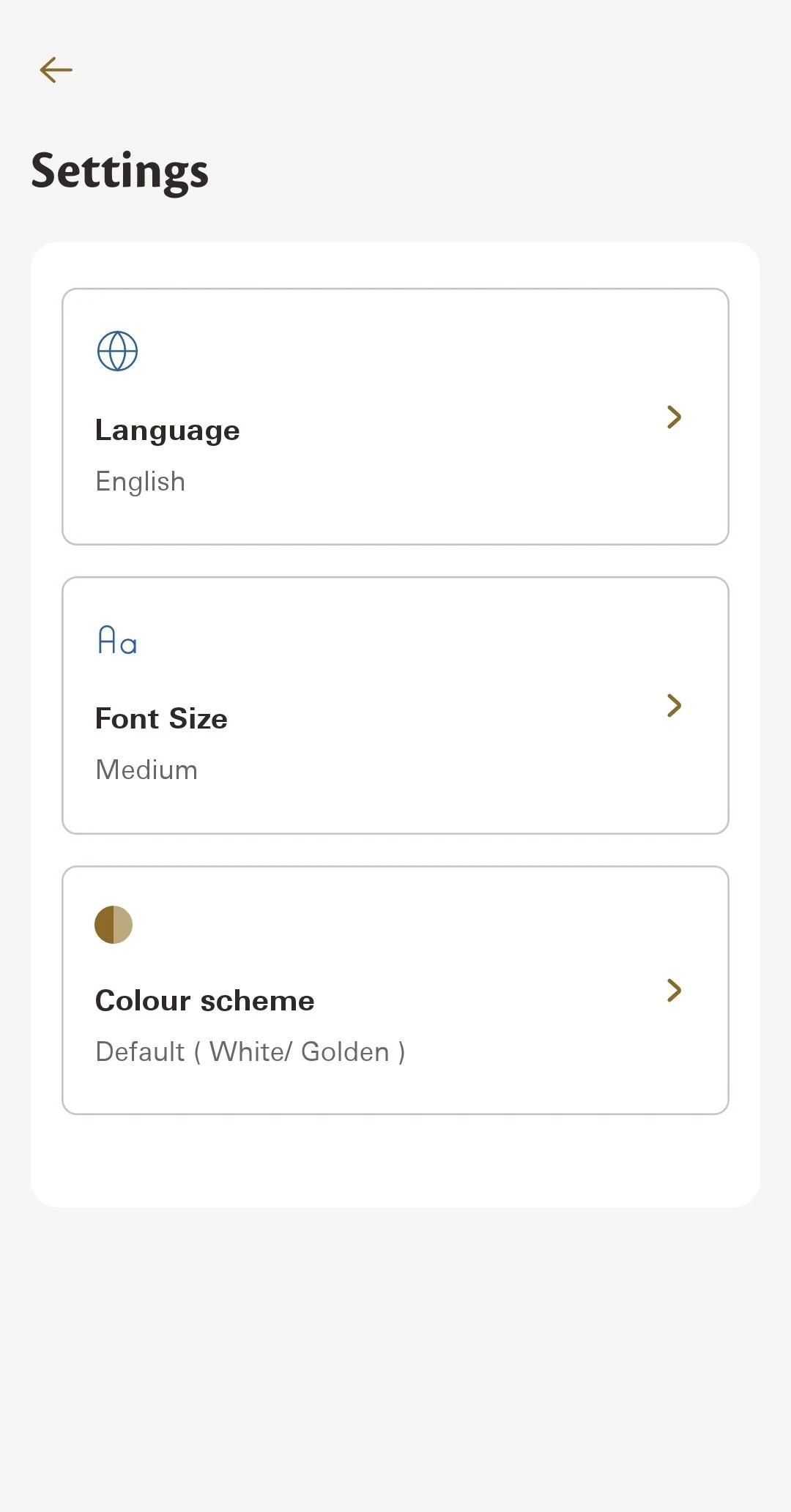This screenshot has width=791, height=1512.
Task: Click the dark gold half of the colour circle
Action: 104,925
